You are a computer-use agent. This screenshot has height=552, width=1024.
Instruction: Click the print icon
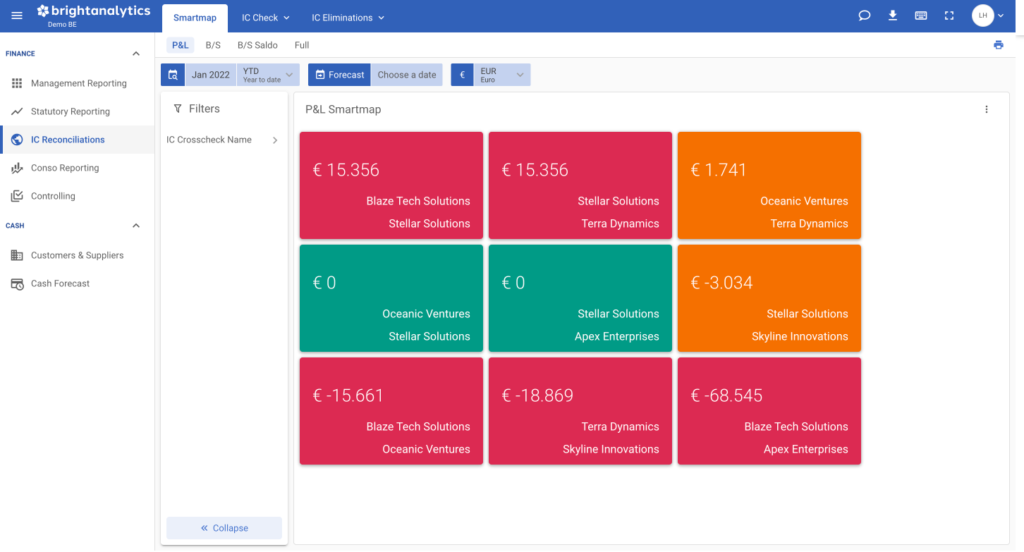(x=998, y=45)
